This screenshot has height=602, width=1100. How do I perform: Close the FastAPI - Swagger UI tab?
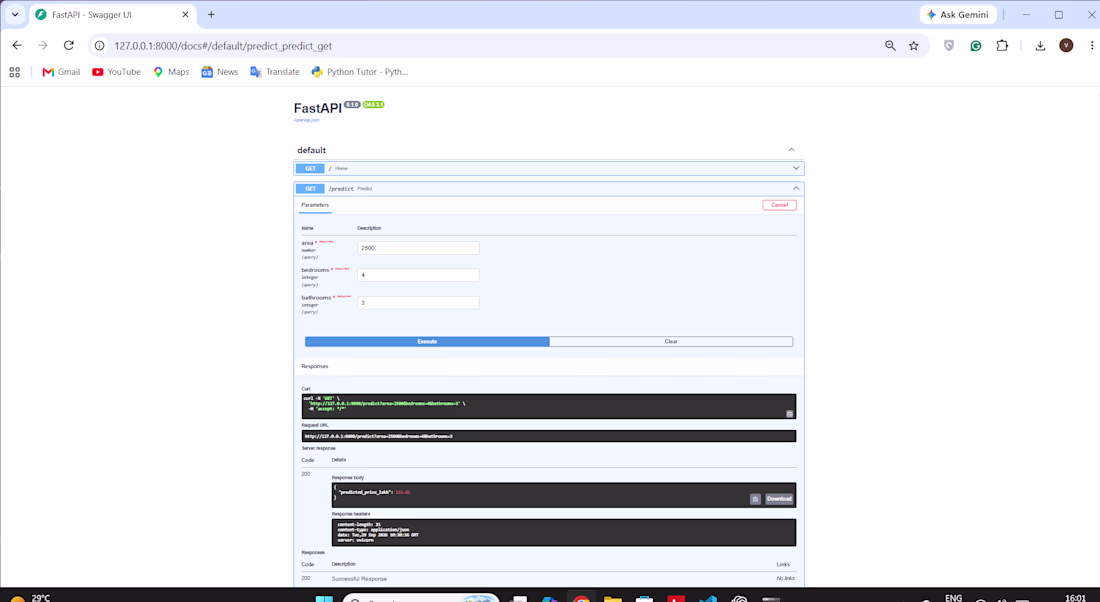185,14
